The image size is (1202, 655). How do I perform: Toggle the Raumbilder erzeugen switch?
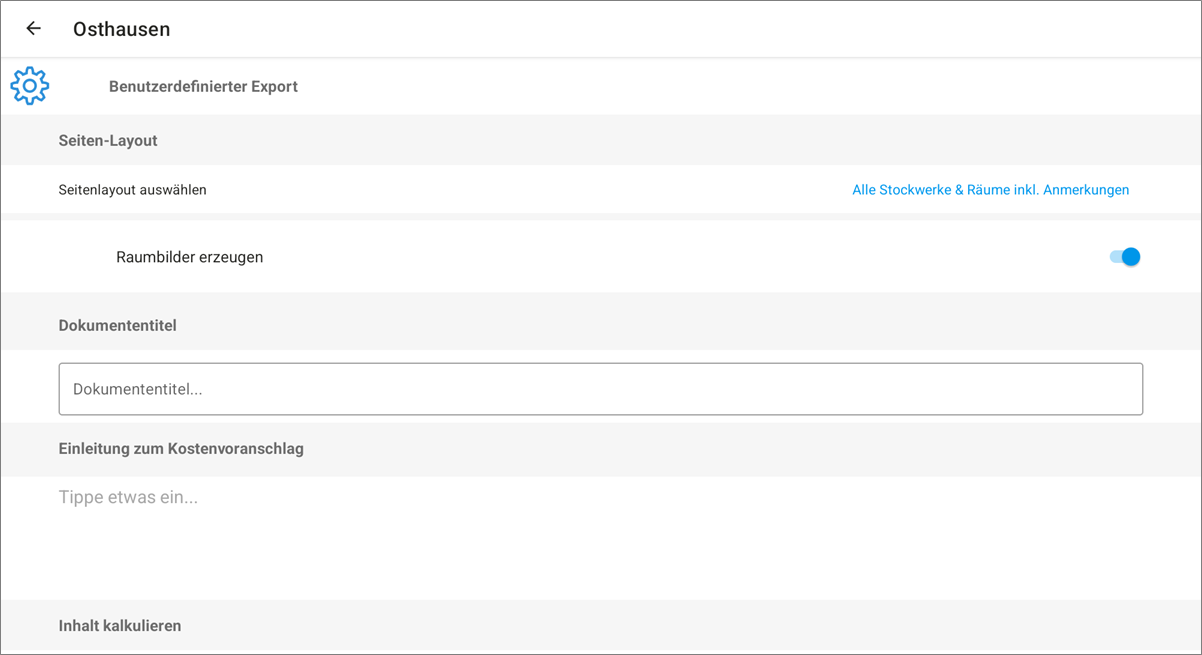(x=1124, y=257)
